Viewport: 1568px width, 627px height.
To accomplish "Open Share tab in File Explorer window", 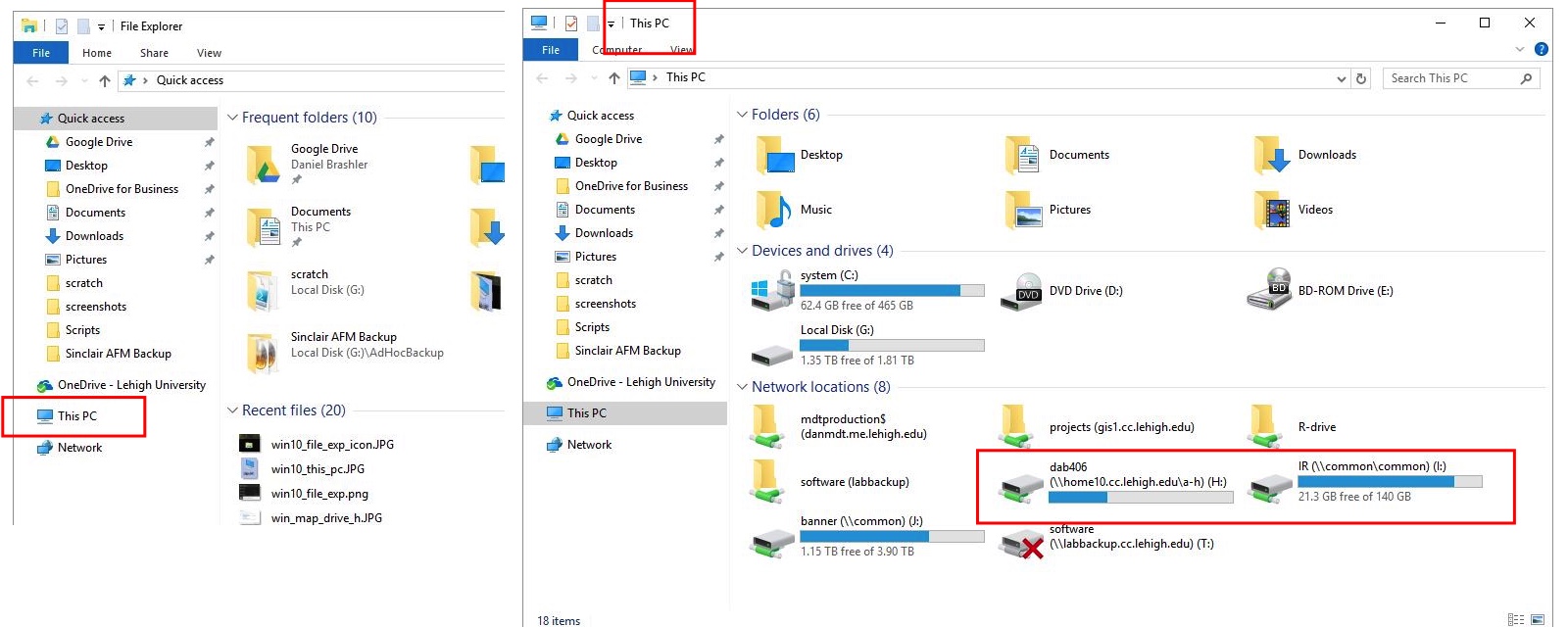I will point(154,53).
